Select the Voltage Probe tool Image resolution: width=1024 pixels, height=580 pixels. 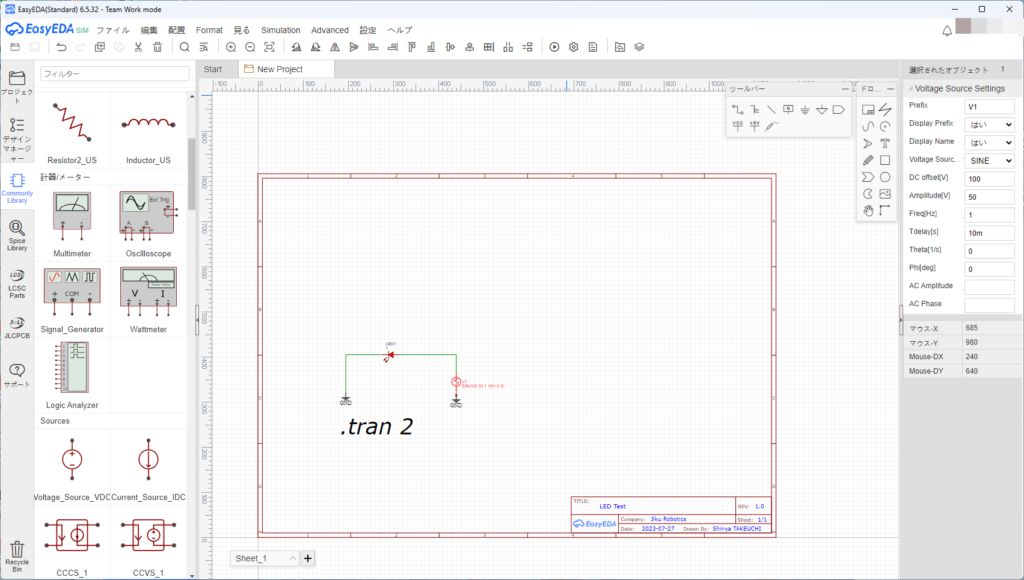[x=771, y=126]
